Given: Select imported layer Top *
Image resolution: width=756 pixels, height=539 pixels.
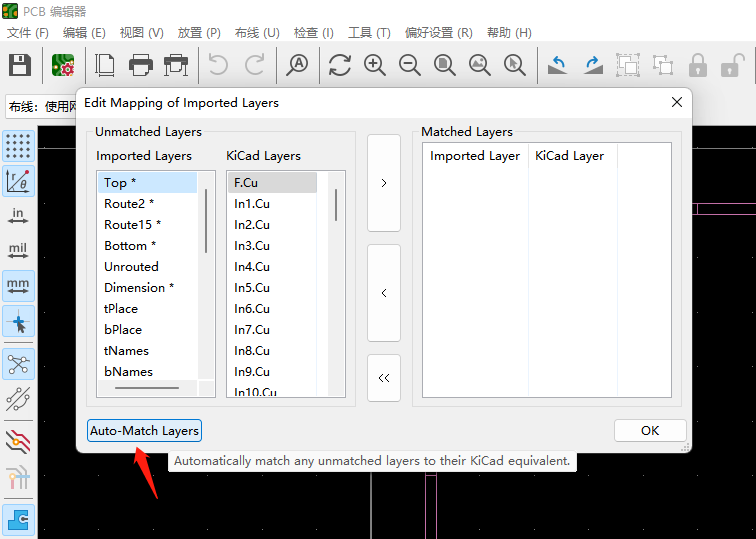Looking at the screenshot, I should [x=148, y=183].
